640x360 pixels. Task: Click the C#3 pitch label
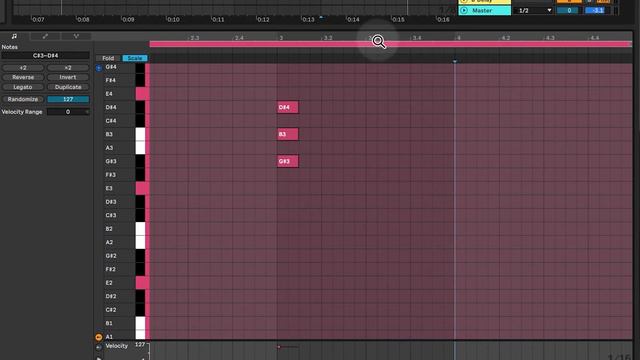click(x=111, y=215)
